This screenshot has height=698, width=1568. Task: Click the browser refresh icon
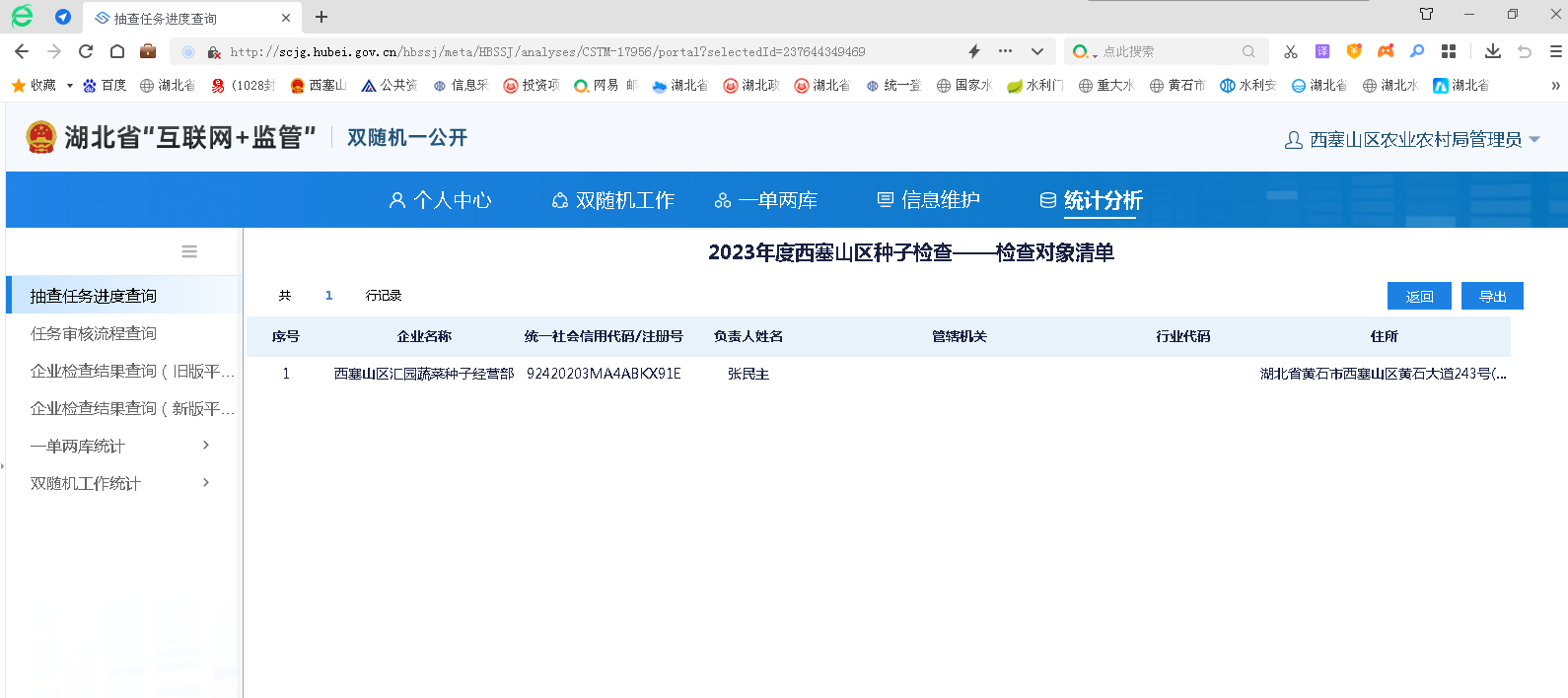(x=86, y=51)
